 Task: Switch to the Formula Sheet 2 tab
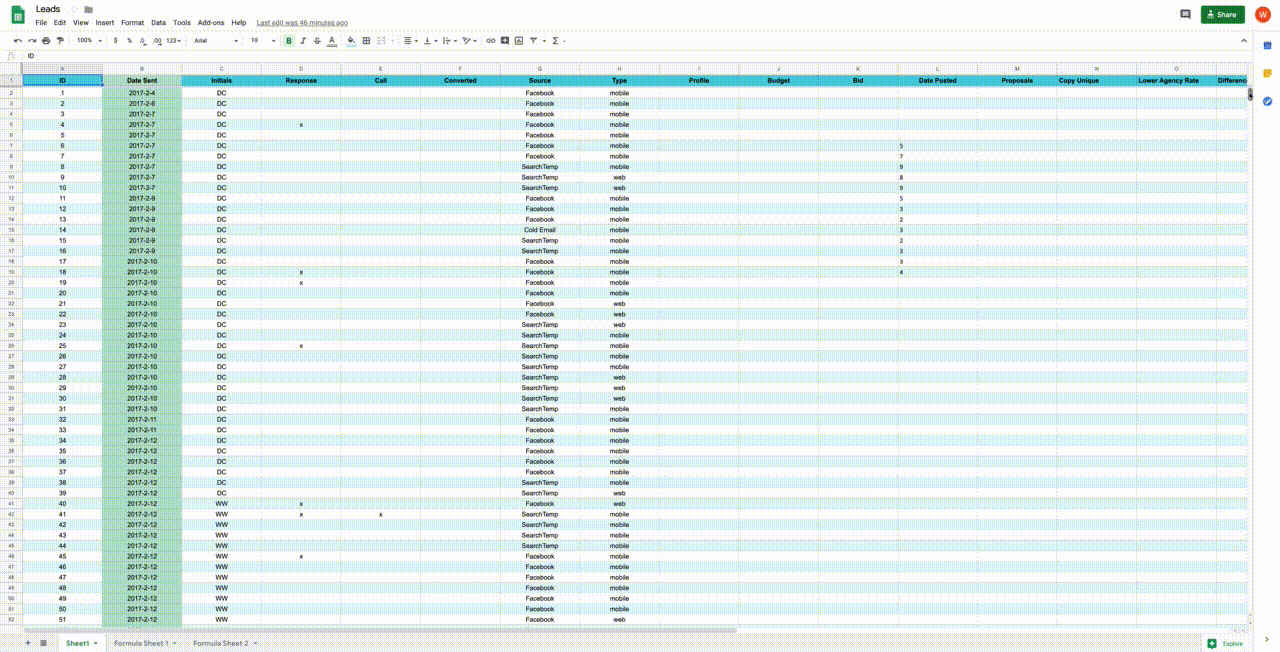(224, 643)
